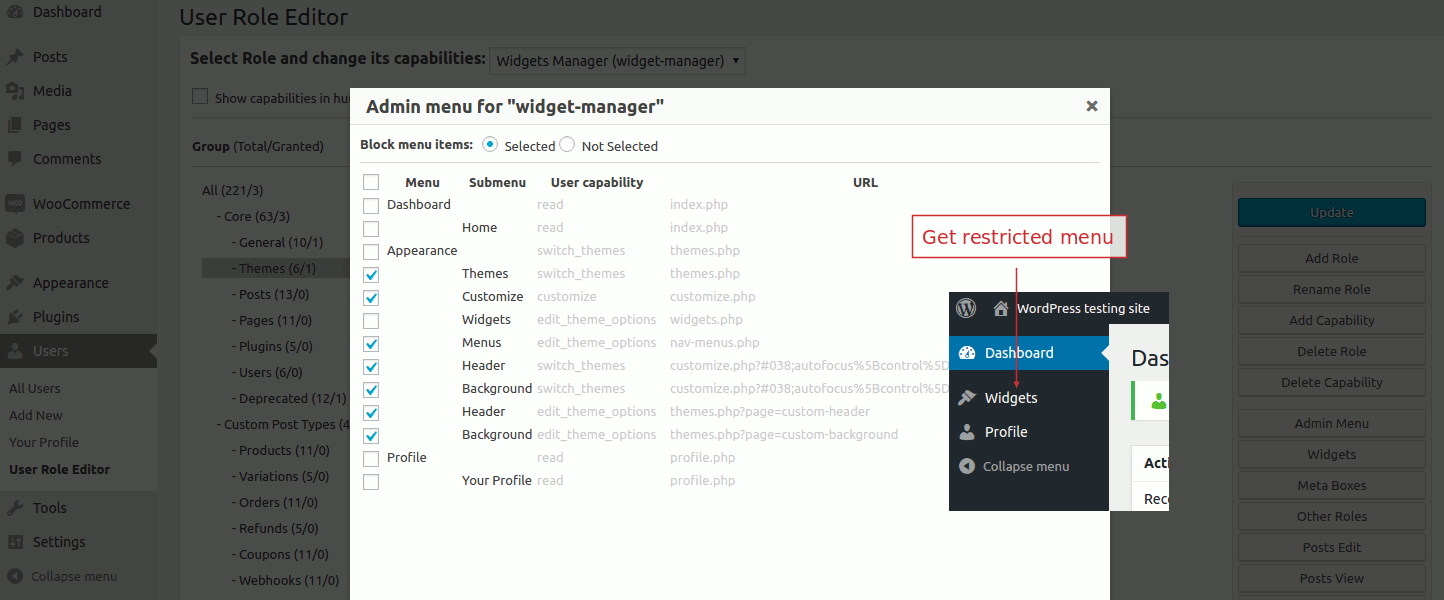Click the Profile person icon in preview menu

(967, 432)
